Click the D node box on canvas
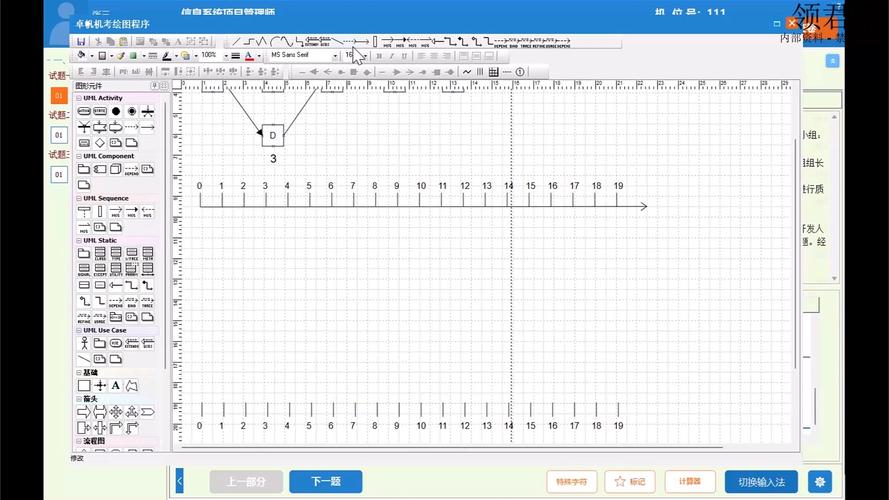 pos(273,135)
